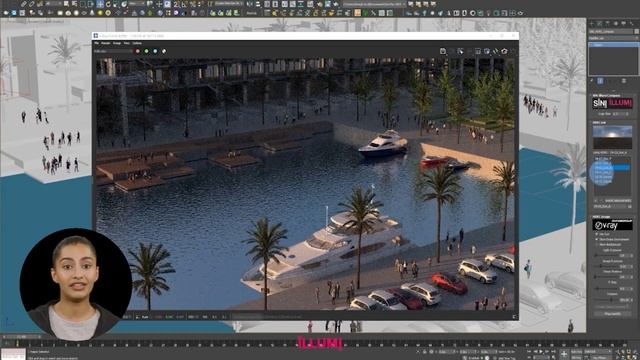Open the Display command panel tab
The height and width of the screenshot is (360, 640).
pyautogui.click(x=624, y=24)
